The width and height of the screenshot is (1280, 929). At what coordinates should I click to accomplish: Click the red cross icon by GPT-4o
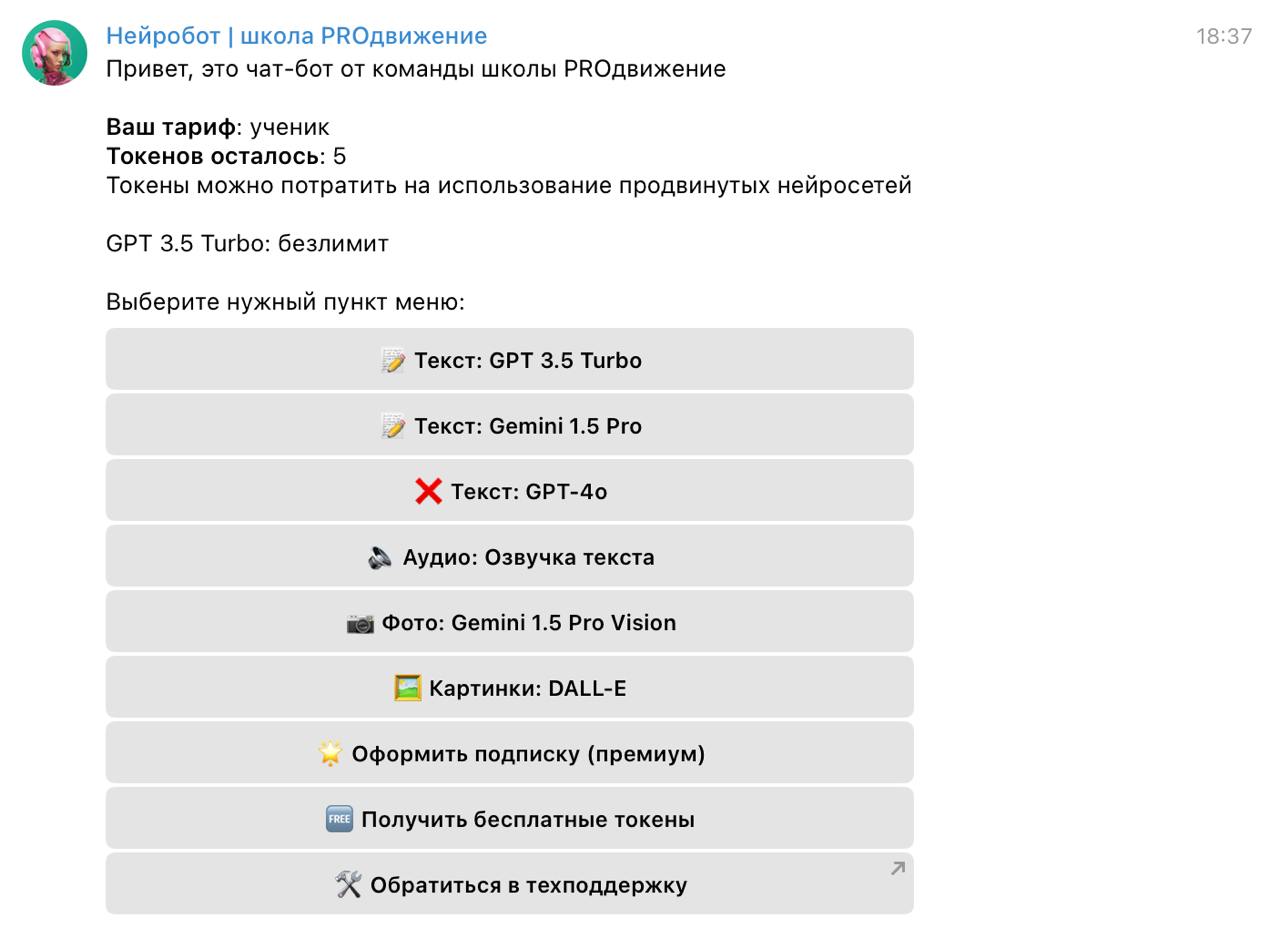tap(428, 491)
